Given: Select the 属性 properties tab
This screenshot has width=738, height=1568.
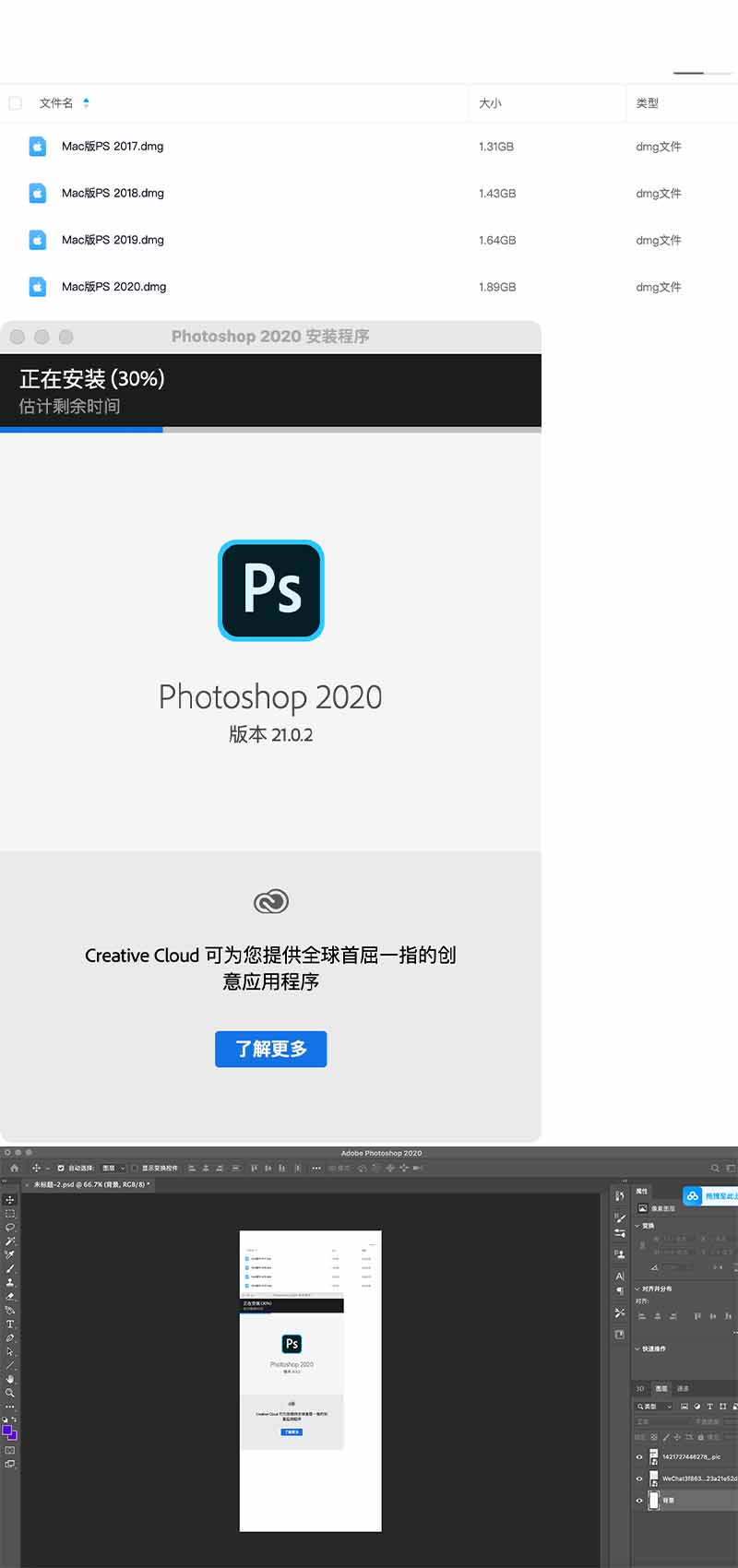Looking at the screenshot, I should point(641,1191).
